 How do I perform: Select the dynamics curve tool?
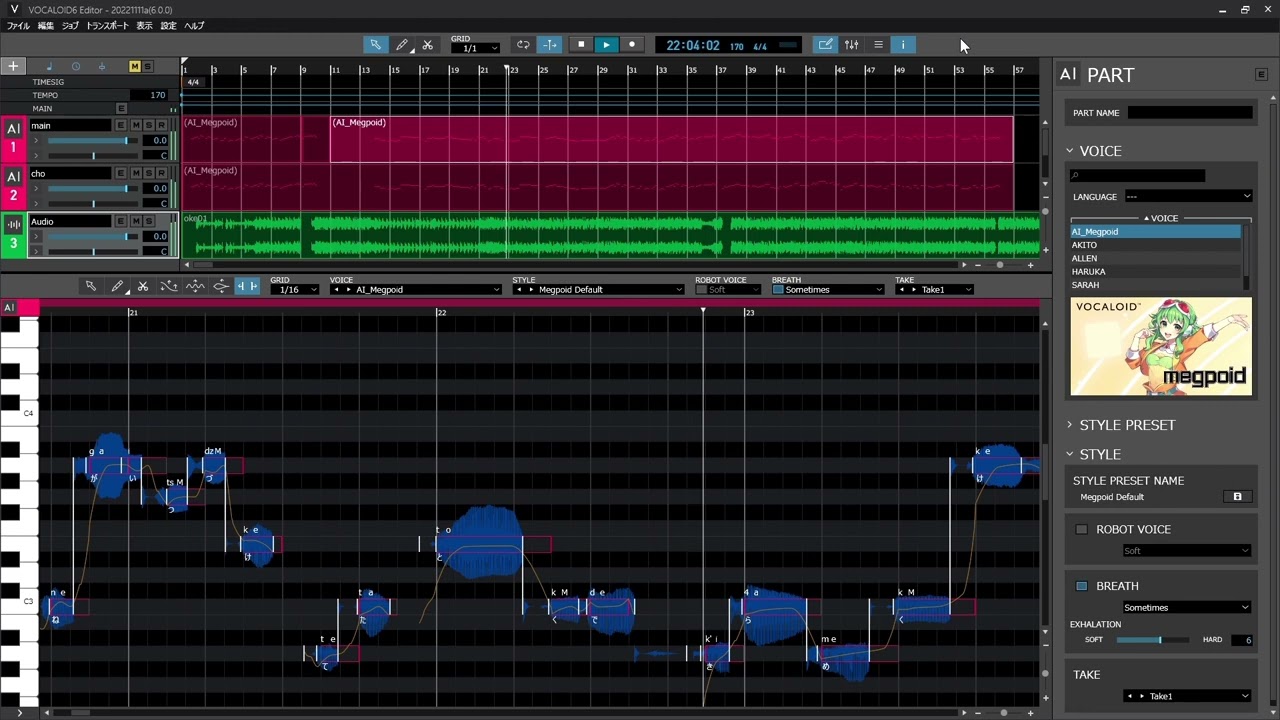coord(221,287)
